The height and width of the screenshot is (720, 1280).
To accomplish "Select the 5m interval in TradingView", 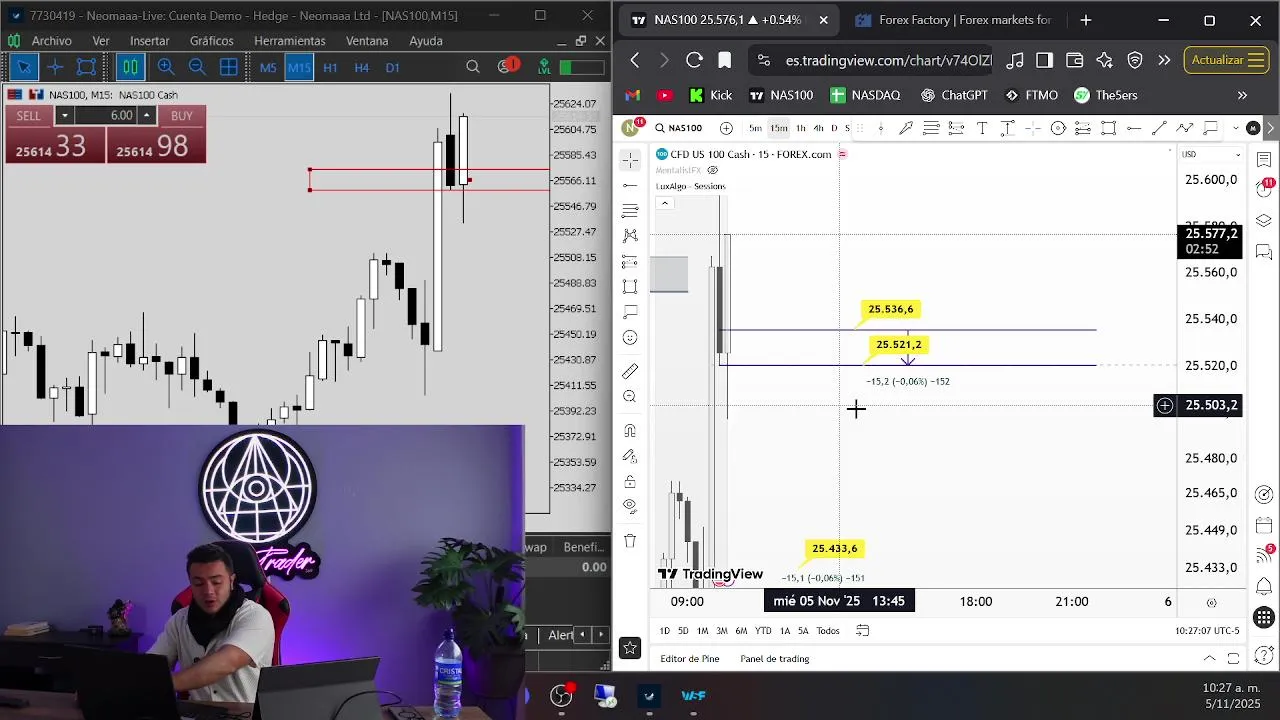I will point(755,128).
